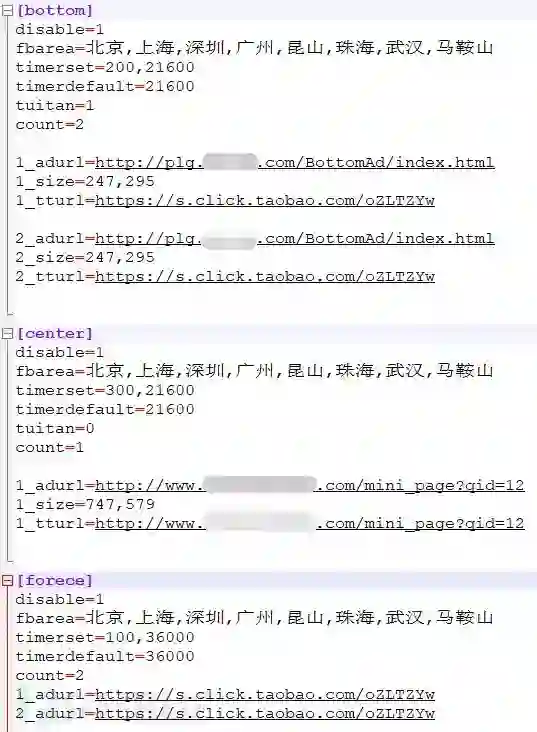
Task: Collapse the [forece] section fold marker
Action: (7, 580)
